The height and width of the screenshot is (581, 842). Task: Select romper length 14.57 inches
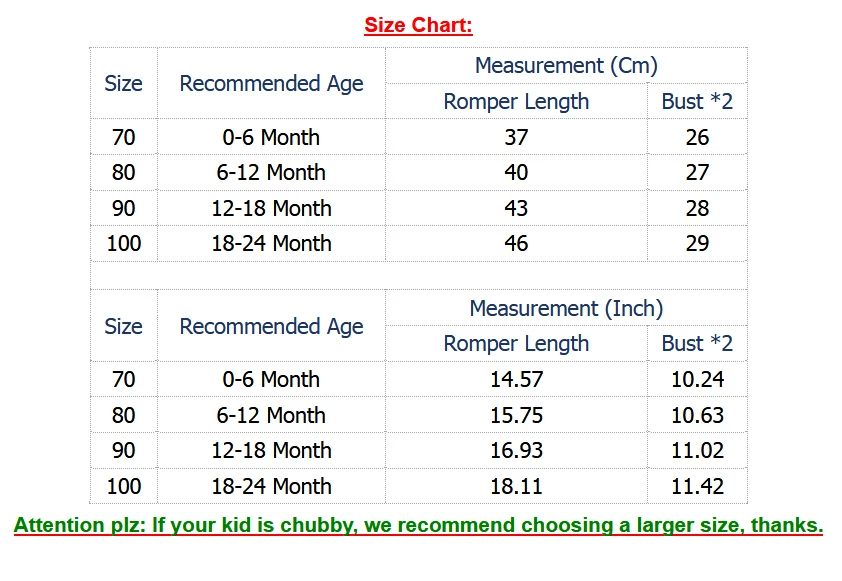[x=516, y=379]
